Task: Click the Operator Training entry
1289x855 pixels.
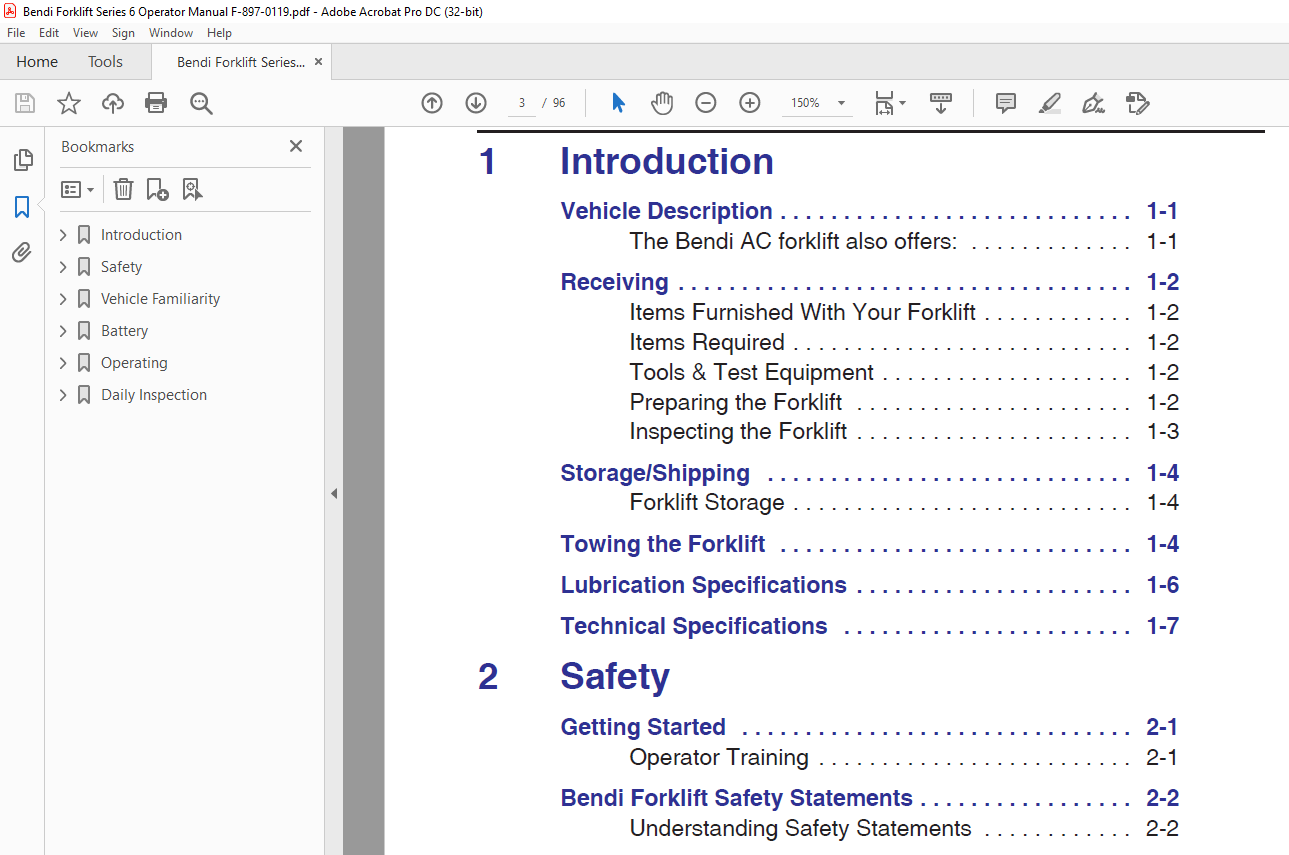Action: coord(719,758)
